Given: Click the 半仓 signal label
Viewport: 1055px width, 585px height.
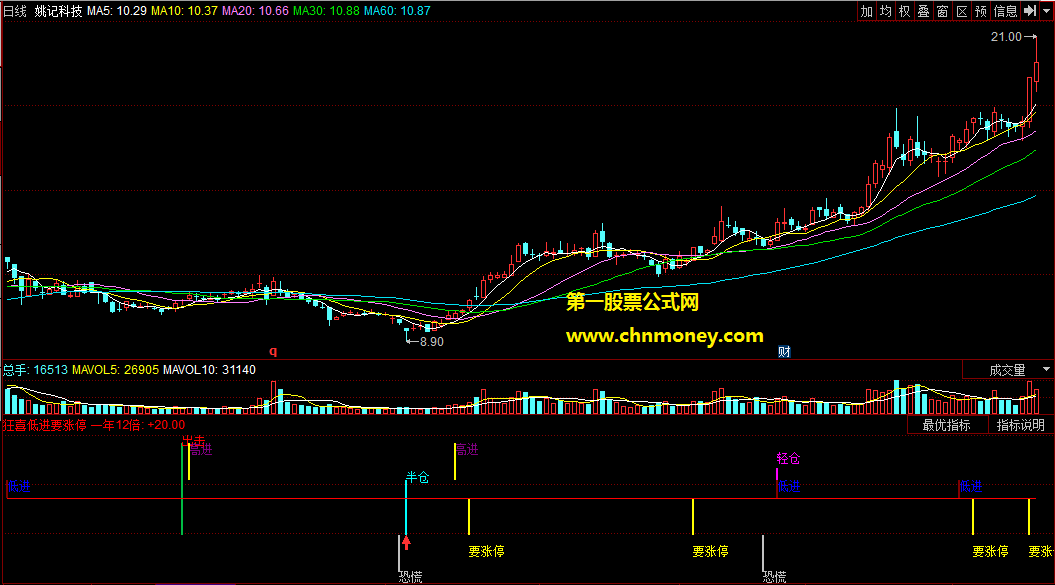Looking at the screenshot, I should [x=417, y=477].
